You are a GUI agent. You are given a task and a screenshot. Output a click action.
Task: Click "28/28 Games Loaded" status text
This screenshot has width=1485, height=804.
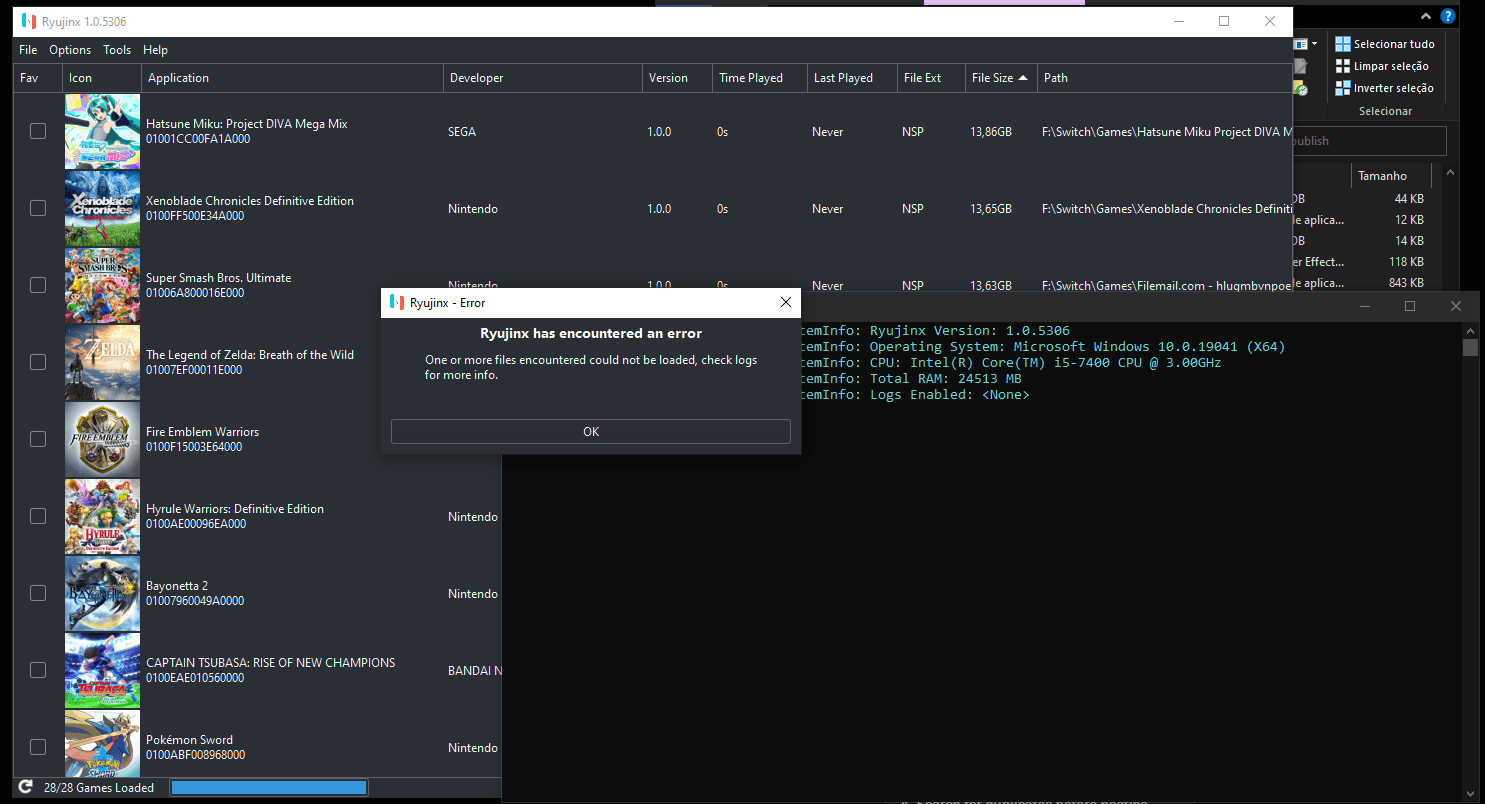[x=99, y=788]
